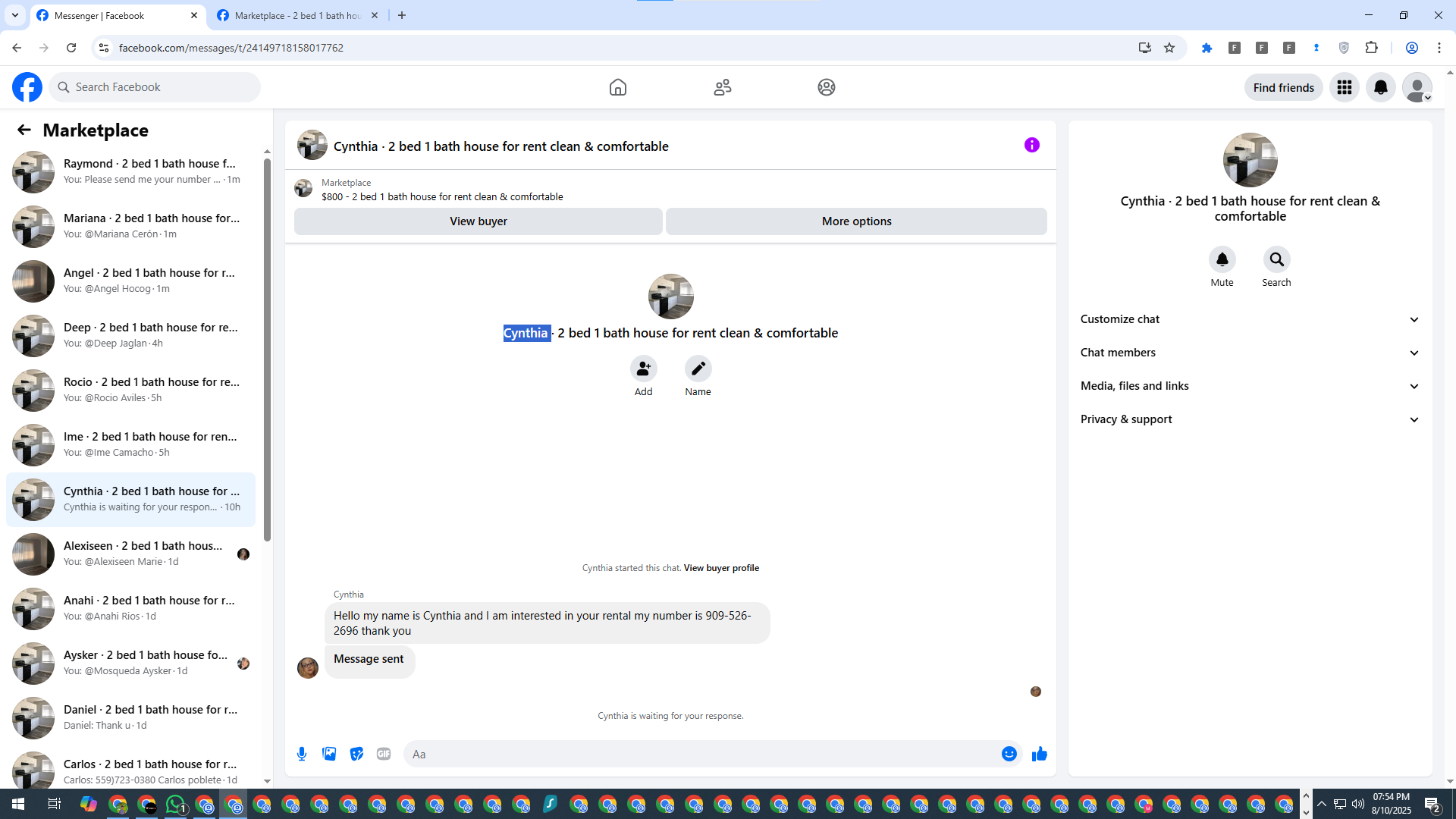This screenshot has width=1456, height=819.
Task: Click the voice clip microphone icon
Action: (302, 754)
